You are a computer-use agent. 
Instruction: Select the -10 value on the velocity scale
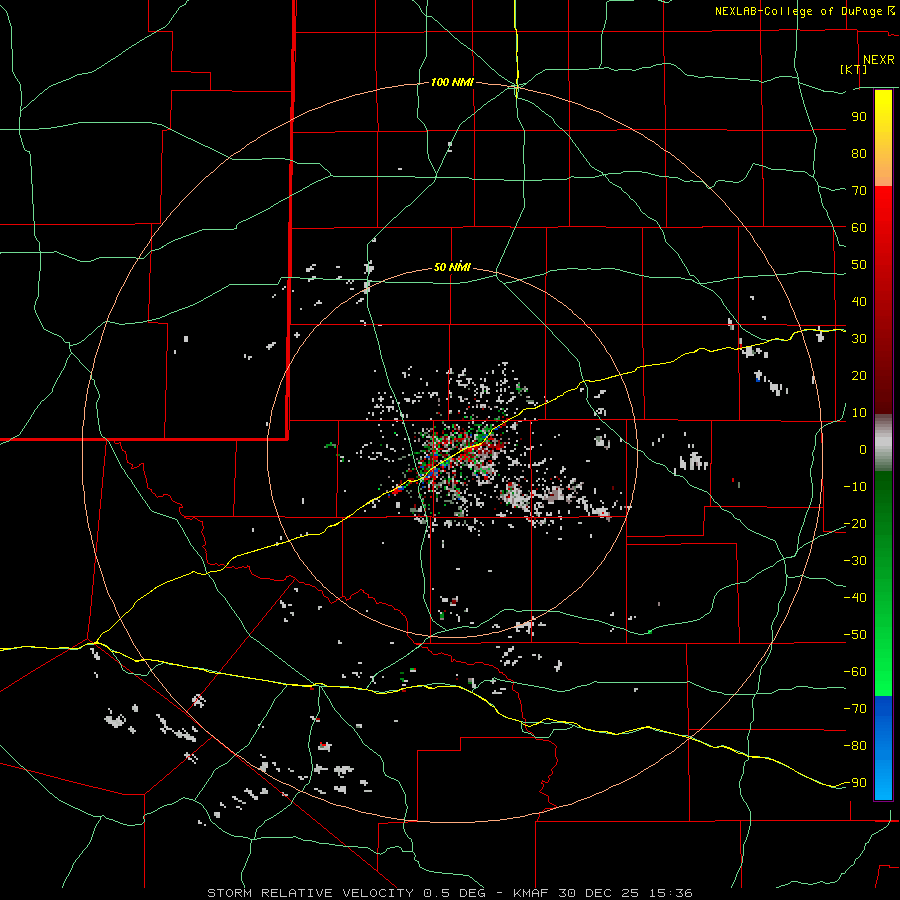[x=855, y=487]
